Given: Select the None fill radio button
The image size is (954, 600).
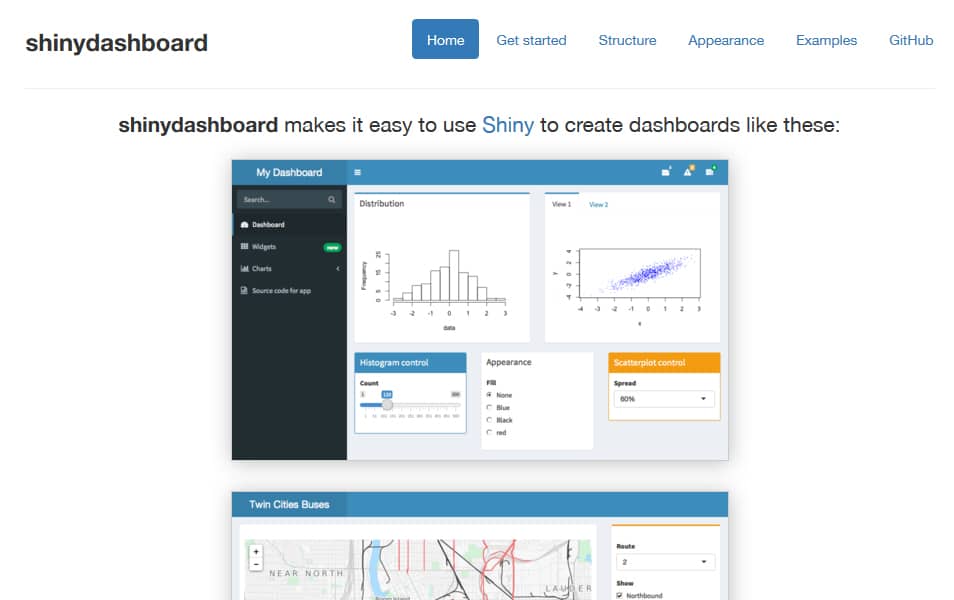Looking at the screenshot, I should pos(489,395).
